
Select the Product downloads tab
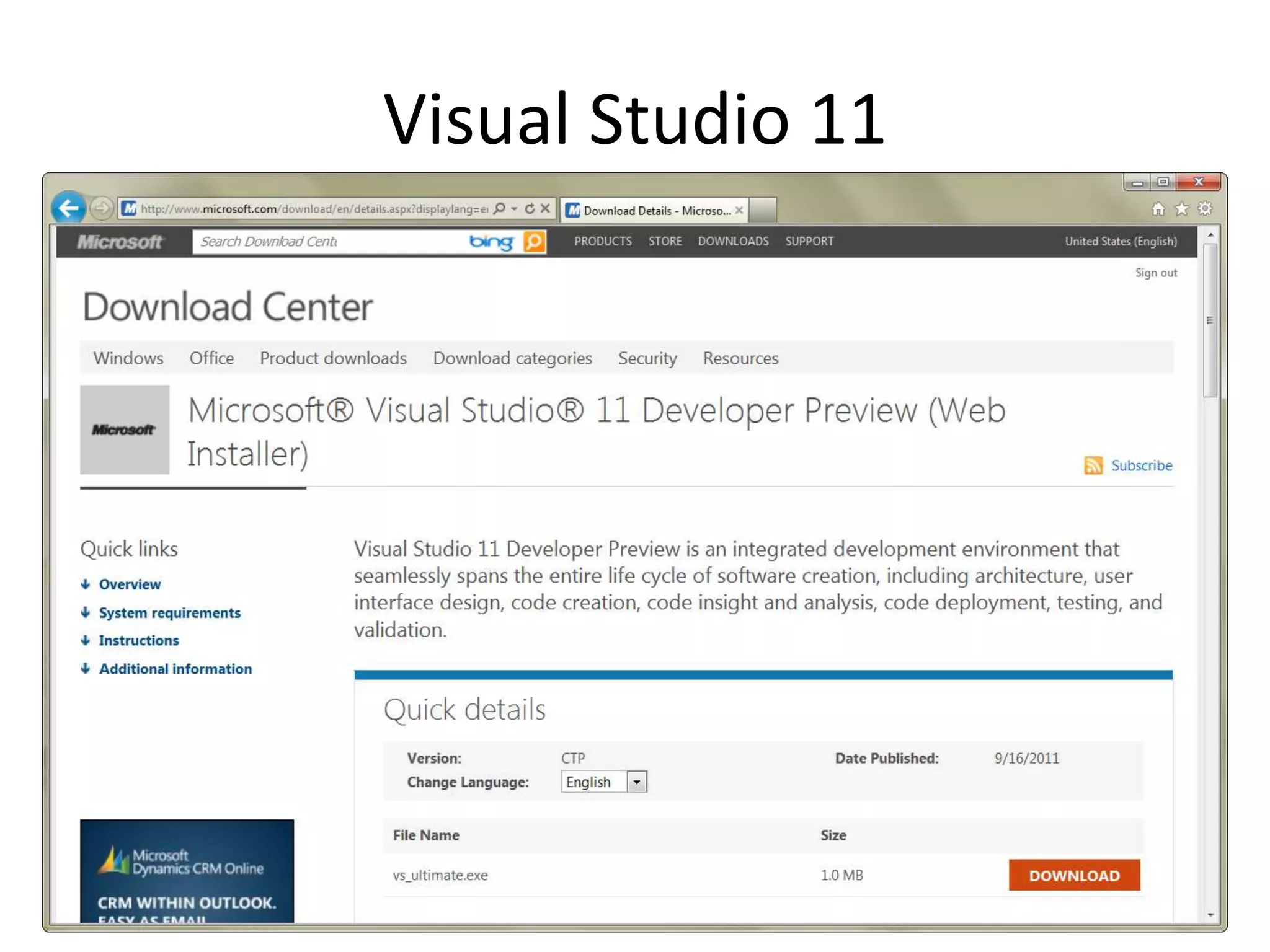tap(333, 358)
